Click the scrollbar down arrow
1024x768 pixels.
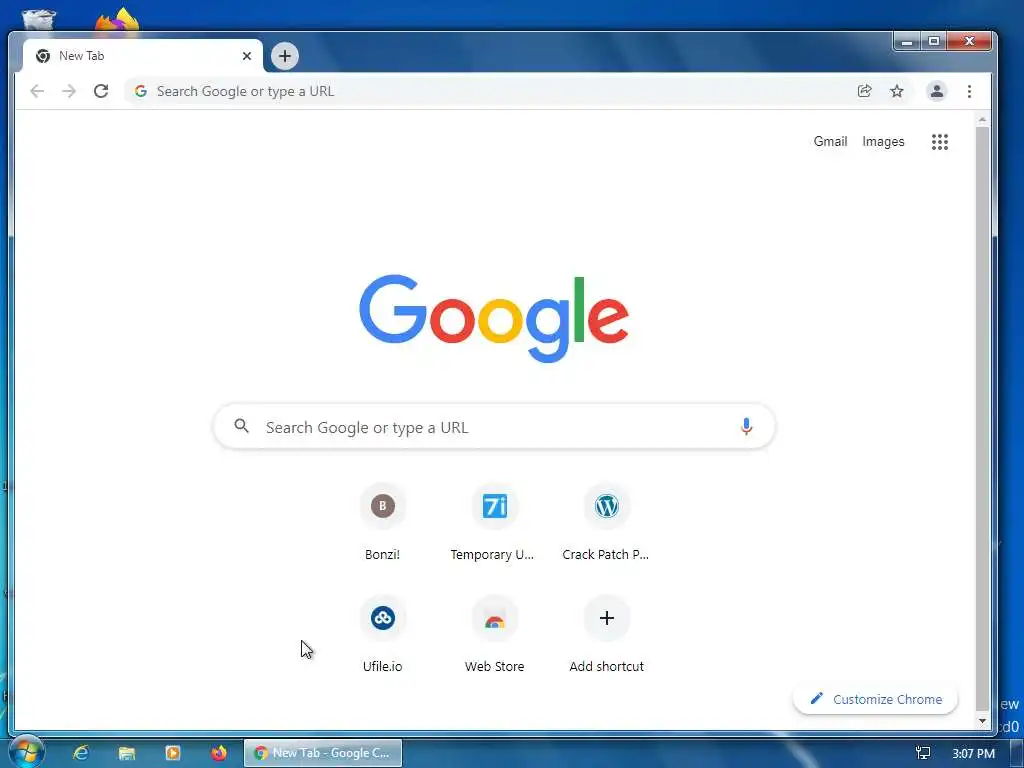[982, 721]
